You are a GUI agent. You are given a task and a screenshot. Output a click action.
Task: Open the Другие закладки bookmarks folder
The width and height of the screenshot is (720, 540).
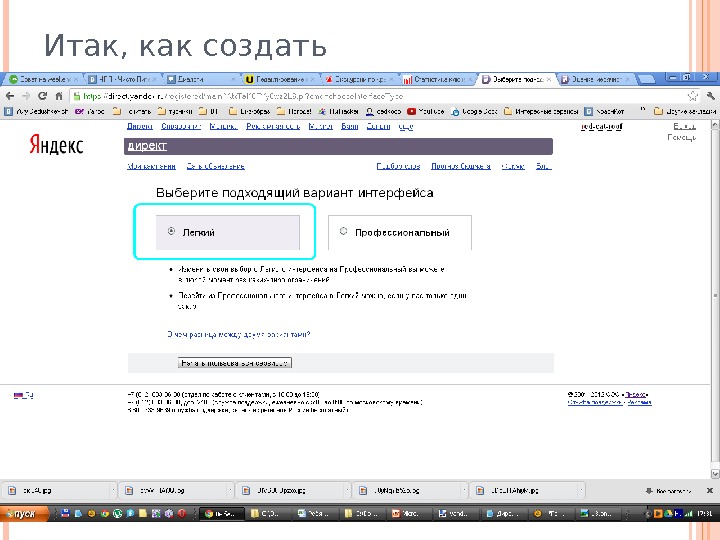pos(684,111)
